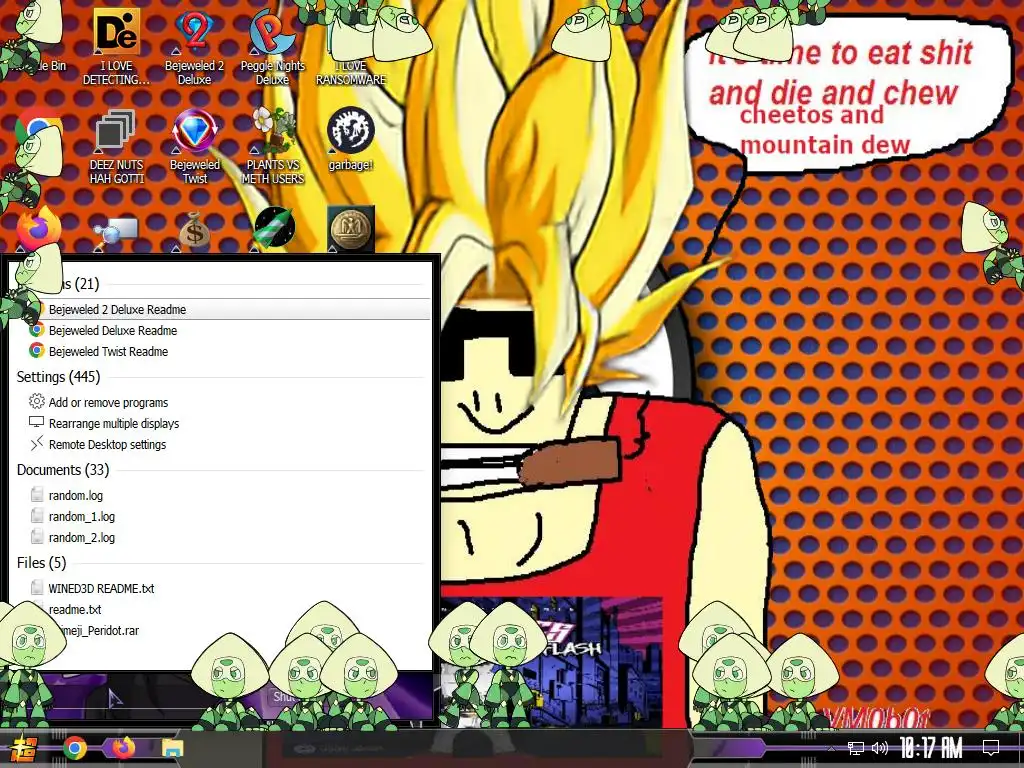
Task: Open the Firefox desktop shortcut
Action: point(38,229)
